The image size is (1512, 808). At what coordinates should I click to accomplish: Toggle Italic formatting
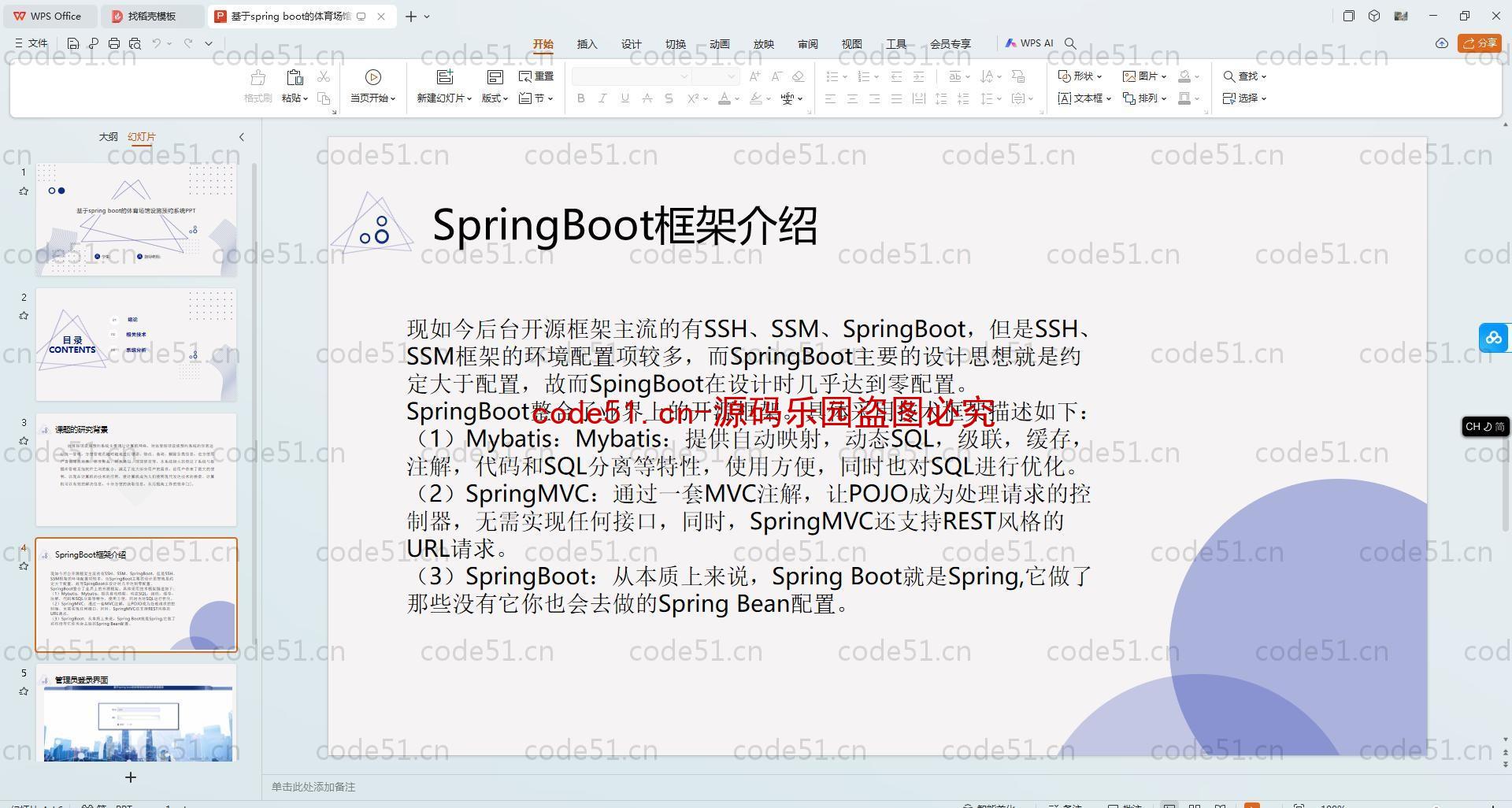coord(602,98)
